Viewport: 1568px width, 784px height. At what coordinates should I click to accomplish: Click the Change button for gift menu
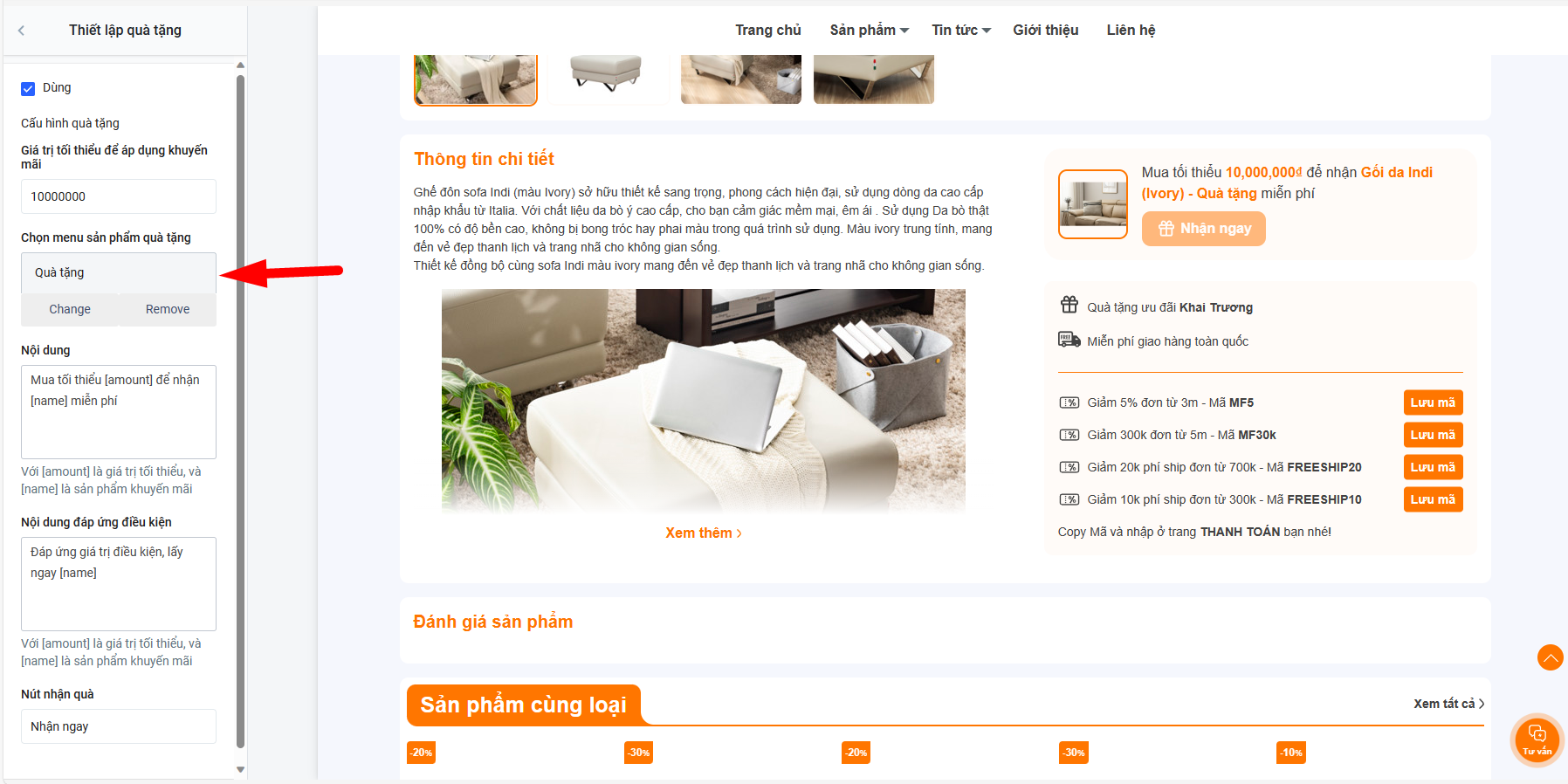click(70, 309)
